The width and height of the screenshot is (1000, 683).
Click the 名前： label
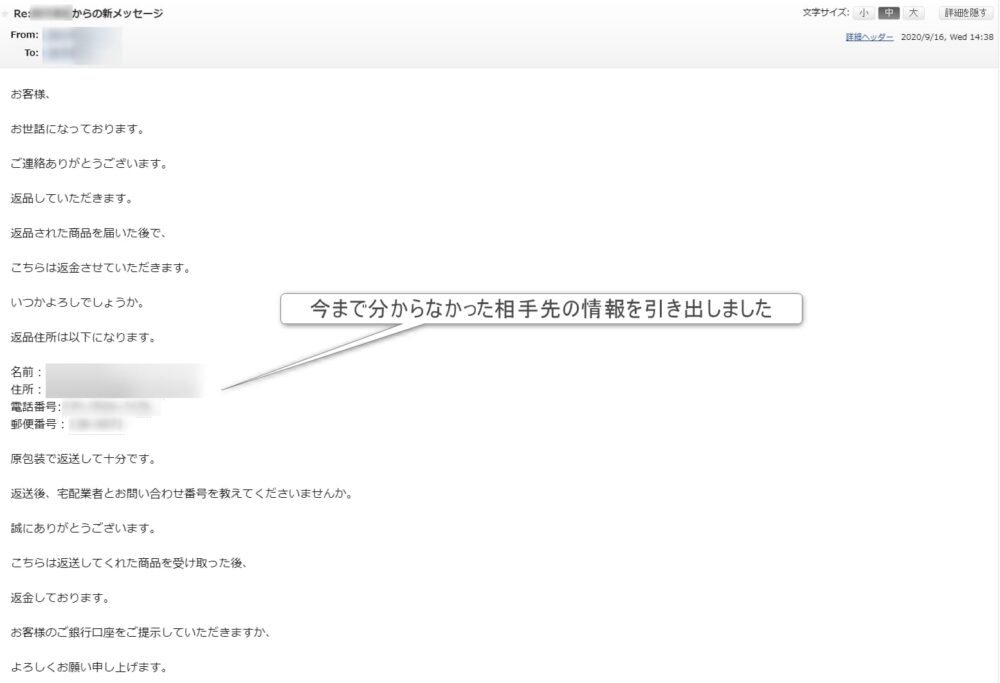pos(27,372)
